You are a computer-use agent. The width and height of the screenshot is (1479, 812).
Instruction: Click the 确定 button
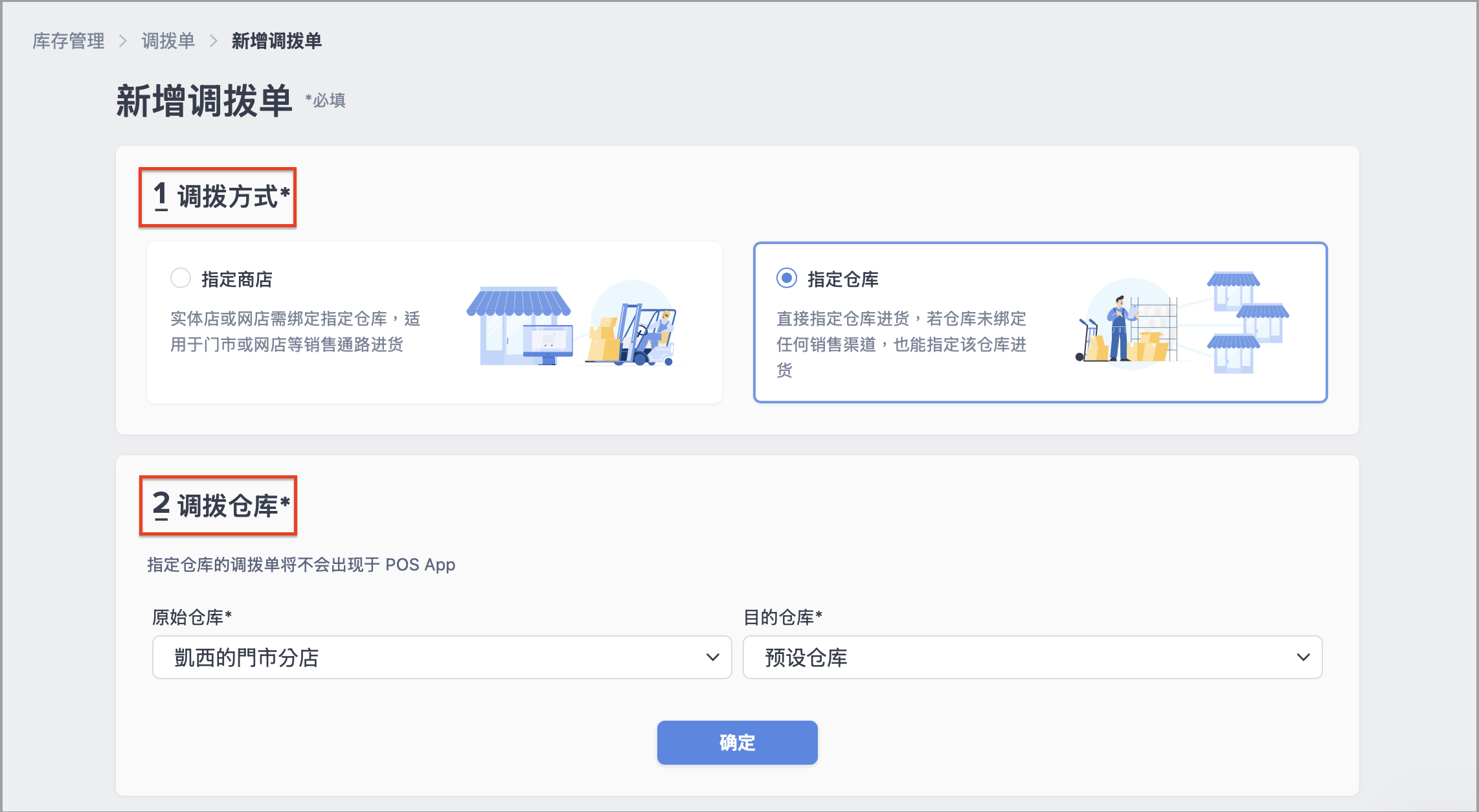click(737, 743)
